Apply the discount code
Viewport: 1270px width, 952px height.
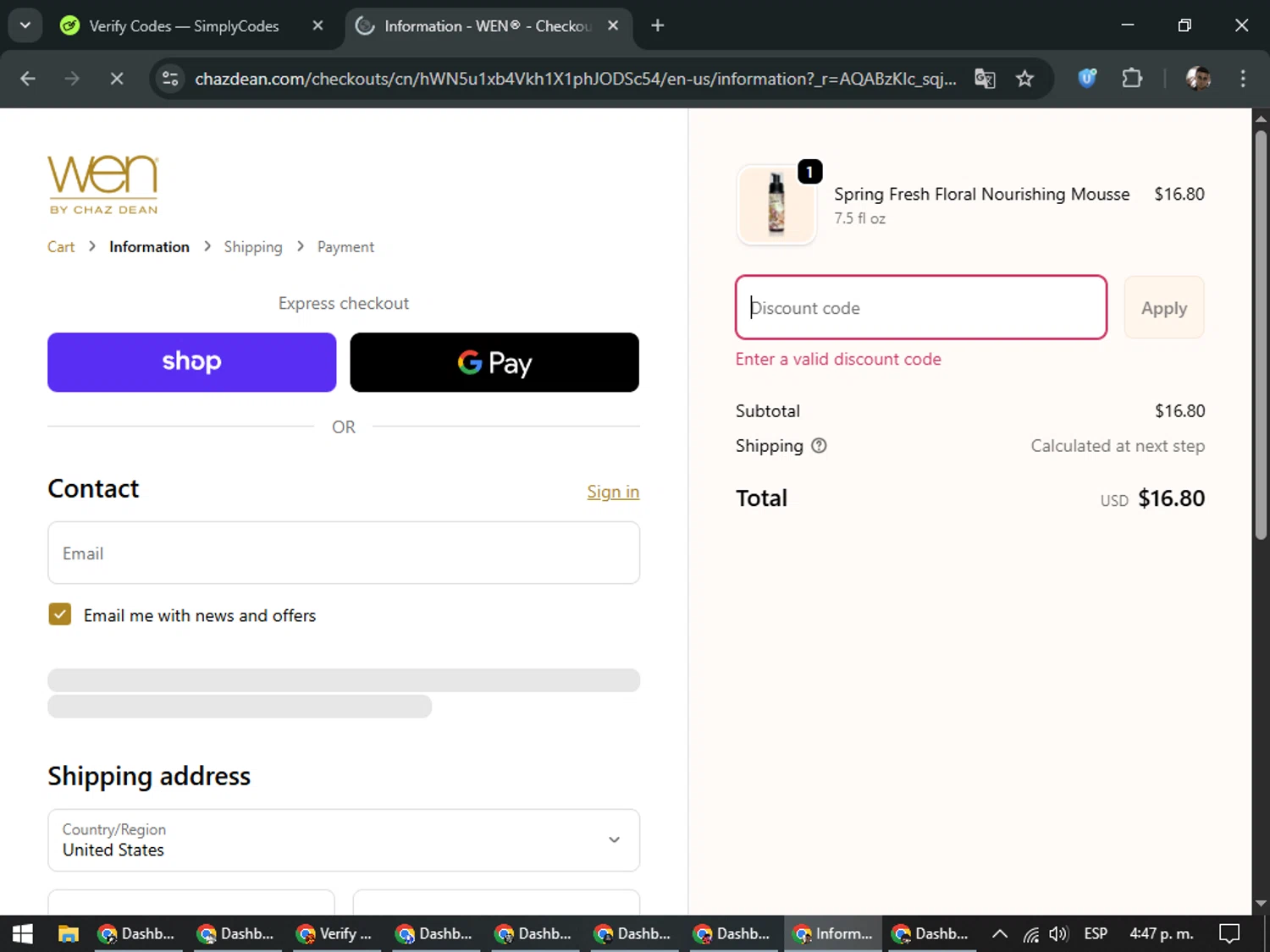[x=1164, y=307]
